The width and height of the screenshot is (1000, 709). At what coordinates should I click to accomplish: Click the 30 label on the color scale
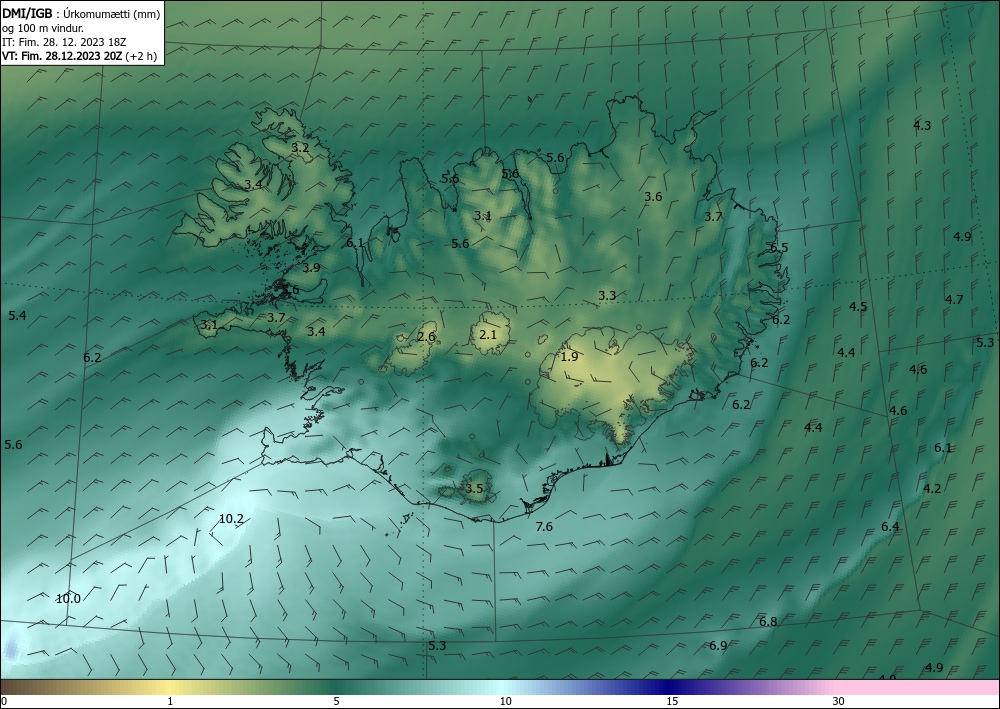[839, 701]
